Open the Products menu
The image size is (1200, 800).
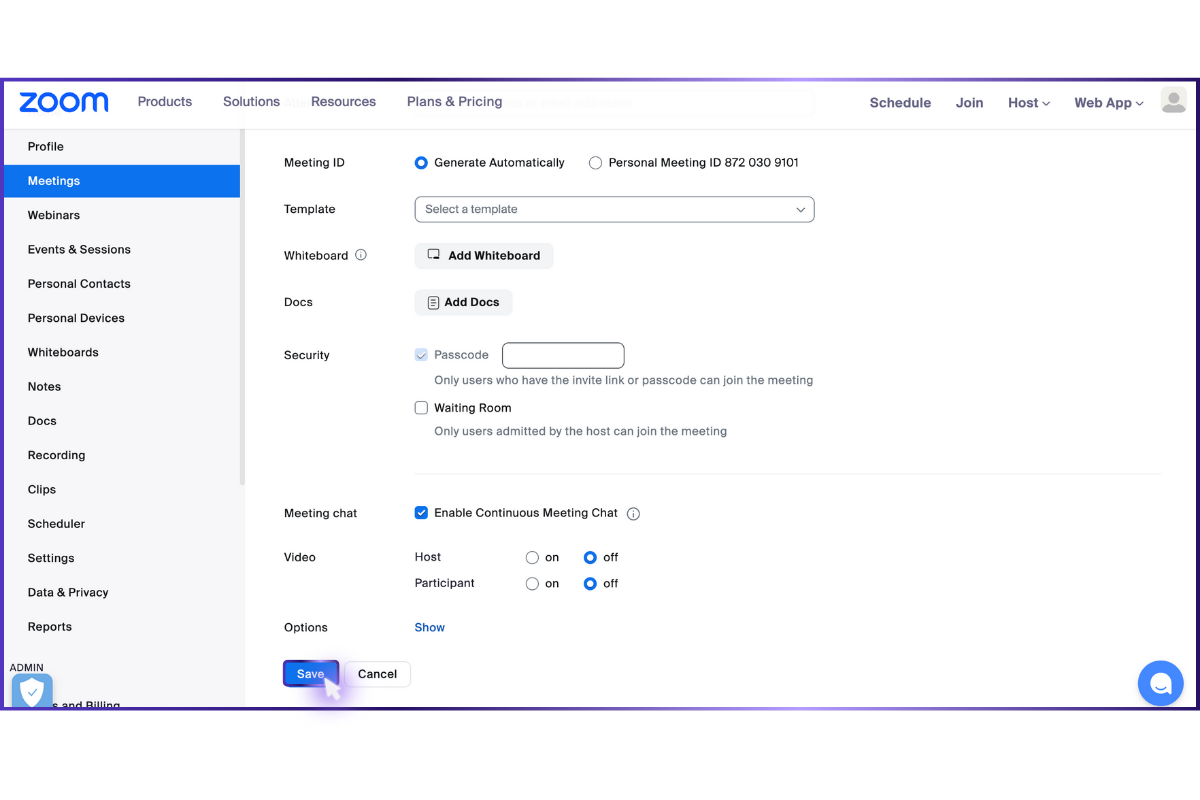pyautogui.click(x=165, y=102)
